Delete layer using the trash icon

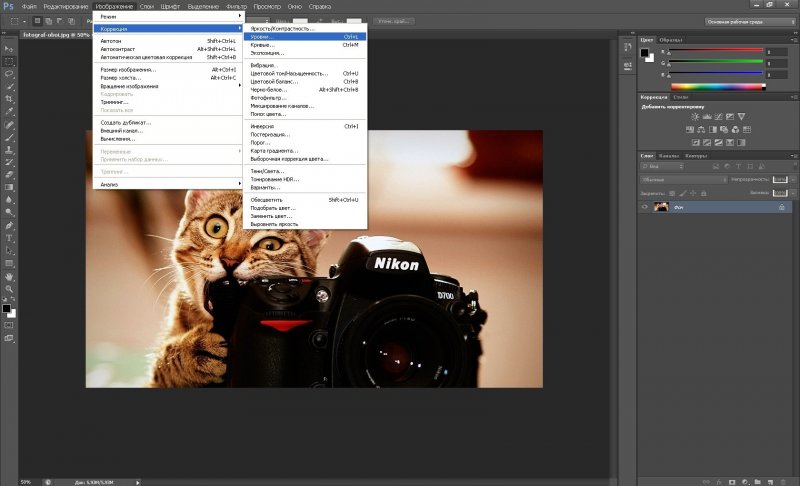783,481
